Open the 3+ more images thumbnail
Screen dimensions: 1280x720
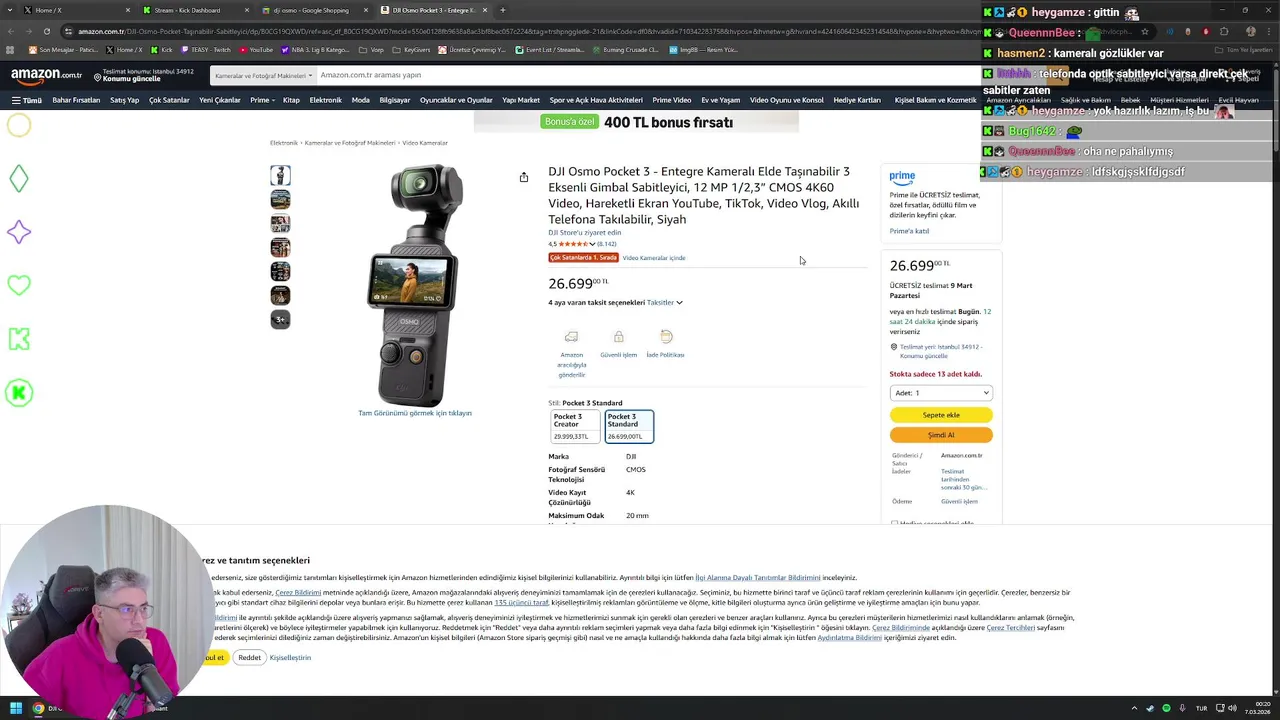[x=280, y=320]
